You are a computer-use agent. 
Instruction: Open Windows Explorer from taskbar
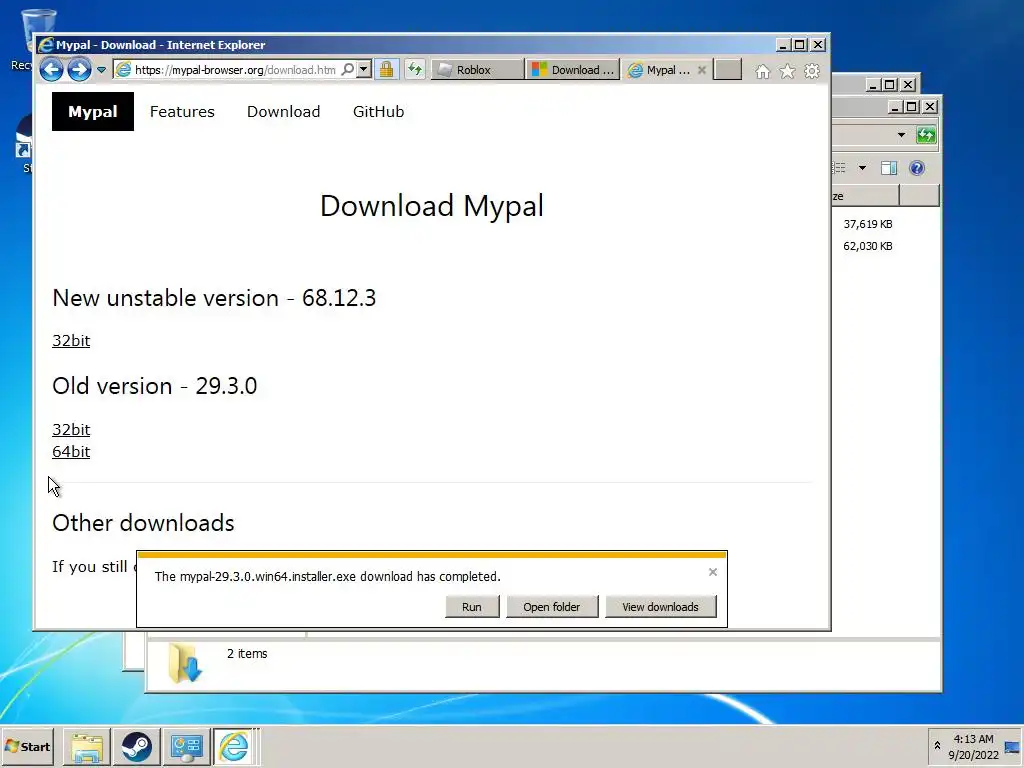[87, 747]
